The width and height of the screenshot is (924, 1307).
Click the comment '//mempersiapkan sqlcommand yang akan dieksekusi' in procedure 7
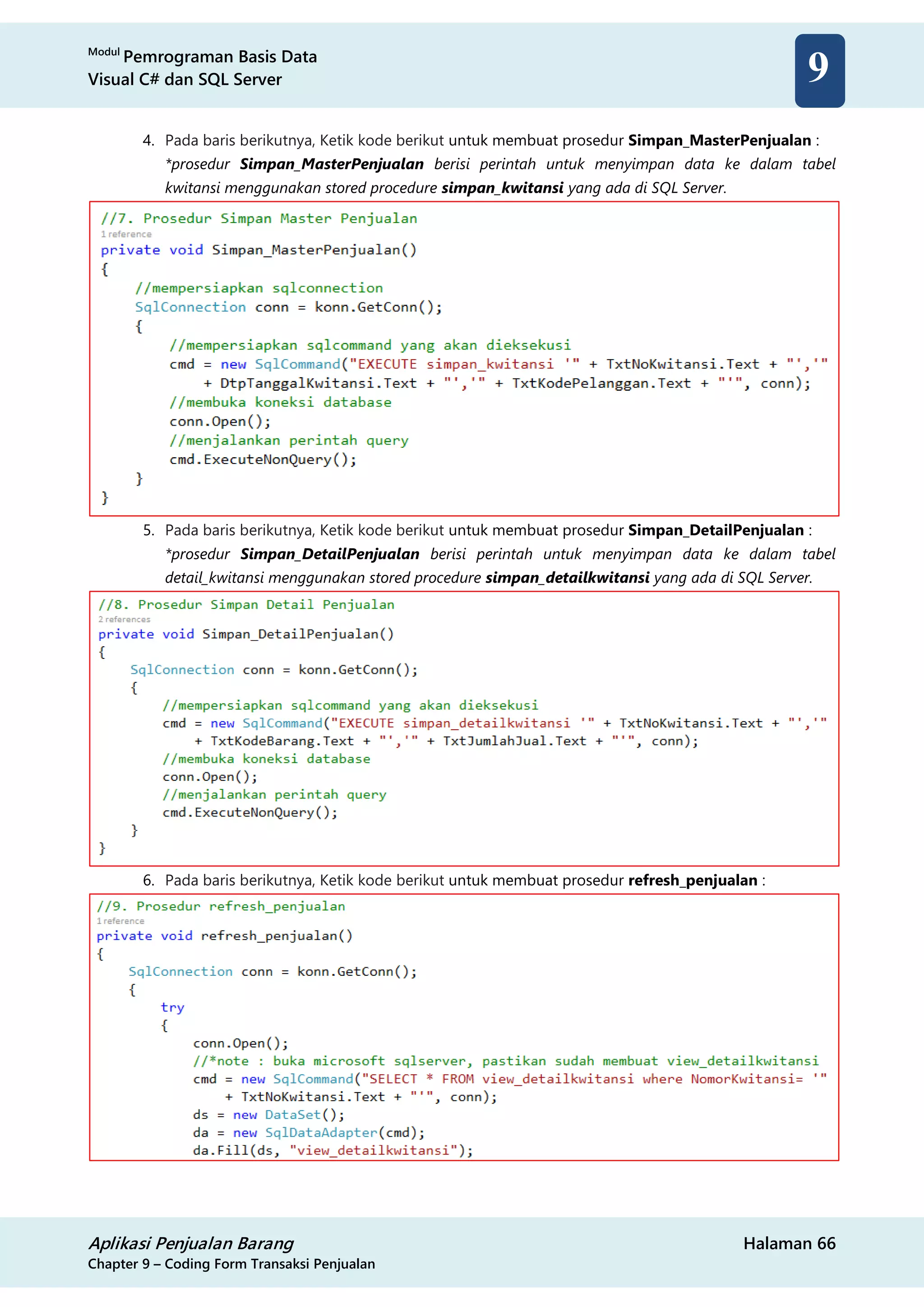(x=370, y=345)
